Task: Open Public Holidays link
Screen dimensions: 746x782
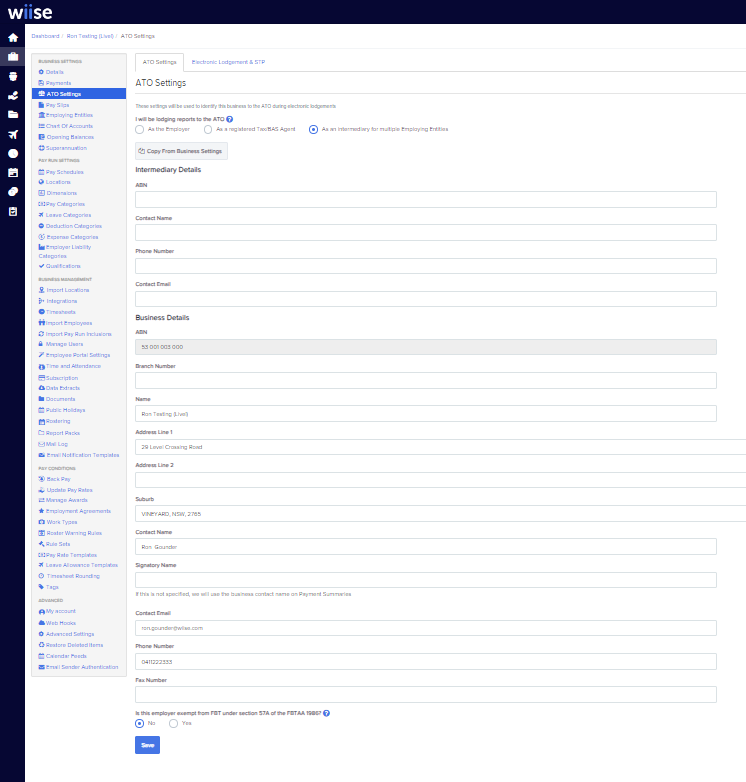Action: tap(65, 410)
